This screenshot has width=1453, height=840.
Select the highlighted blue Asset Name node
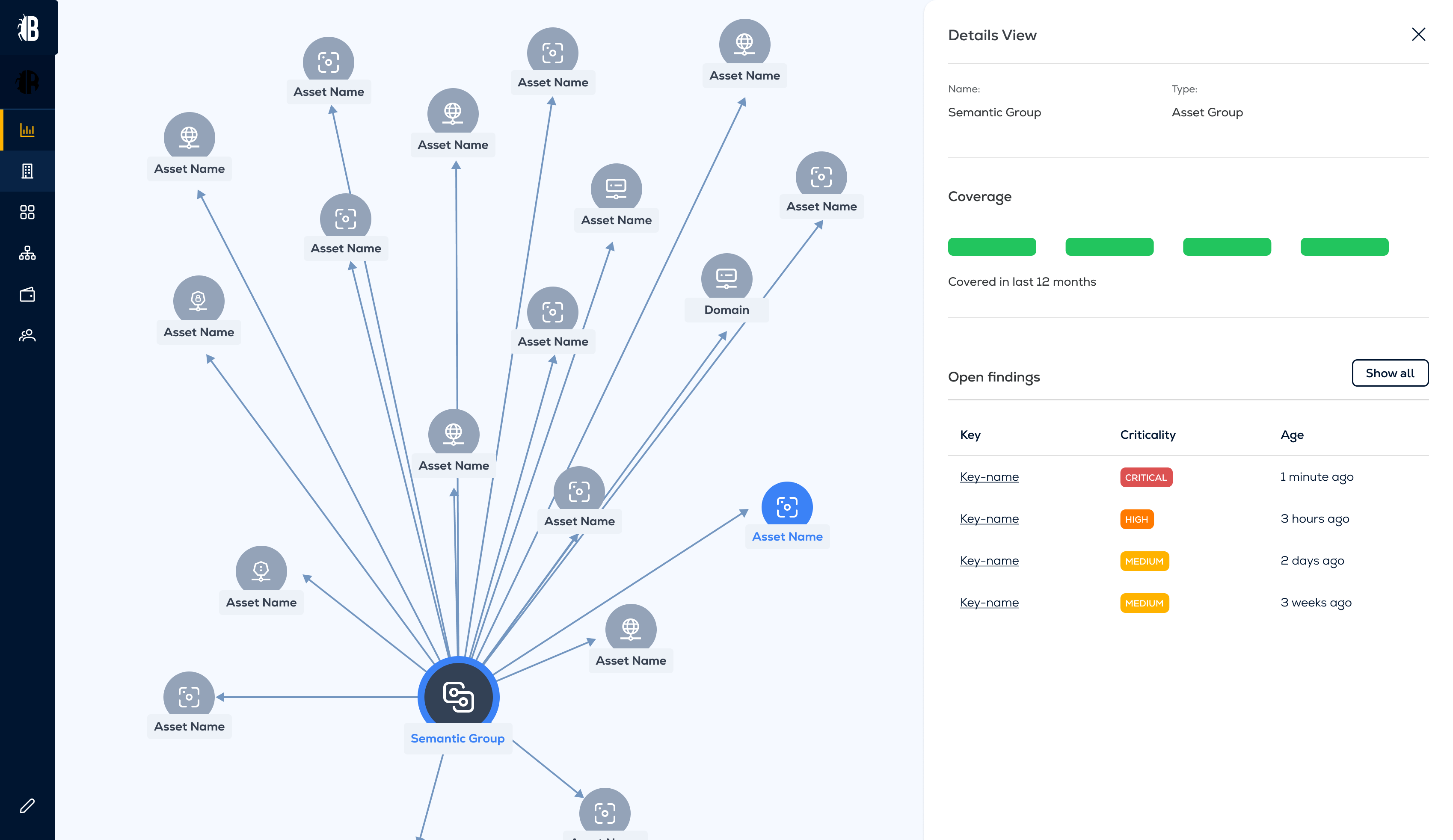tap(786, 507)
